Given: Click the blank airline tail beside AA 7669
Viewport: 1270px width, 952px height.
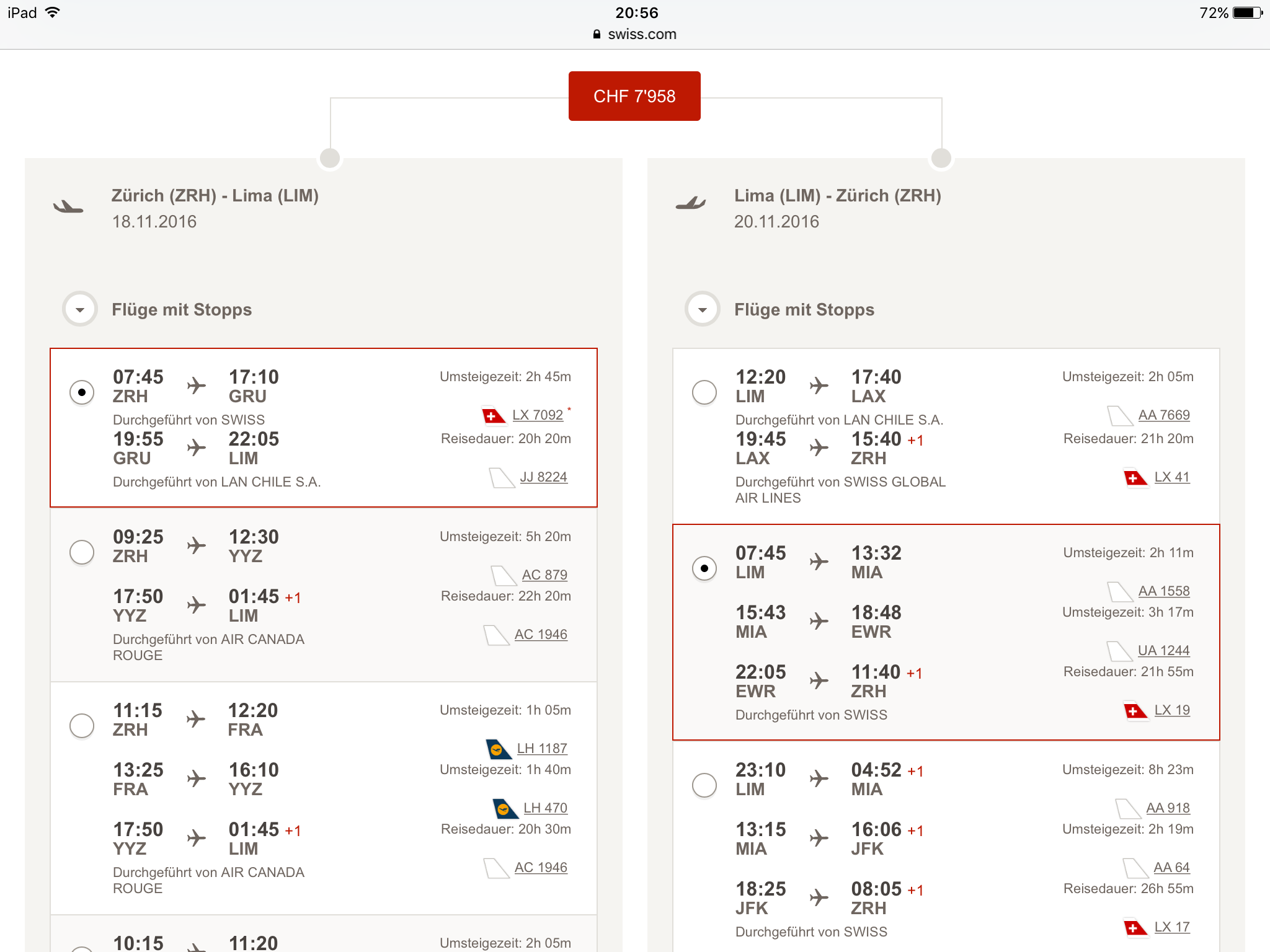Looking at the screenshot, I should [1120, 416].
